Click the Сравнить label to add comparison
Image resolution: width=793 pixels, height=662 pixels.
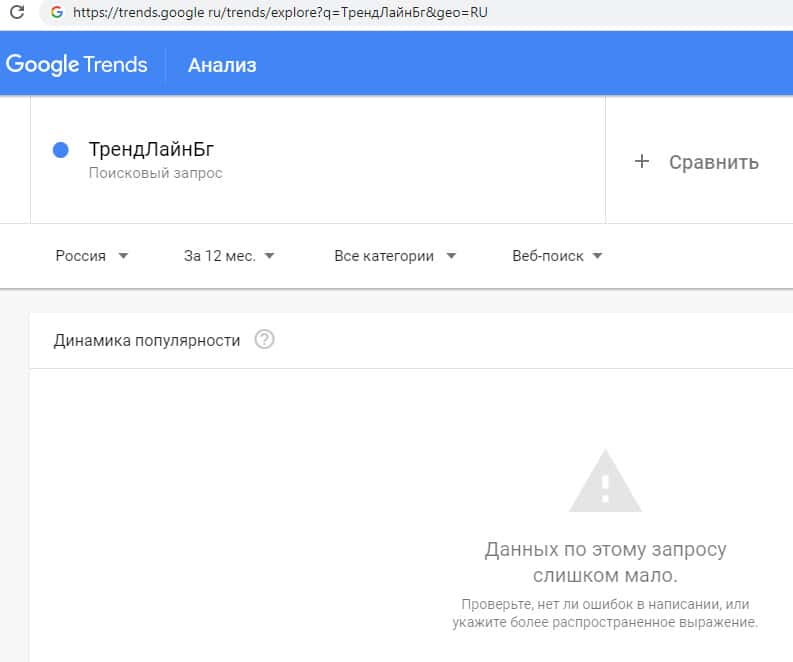coord(713,162)
